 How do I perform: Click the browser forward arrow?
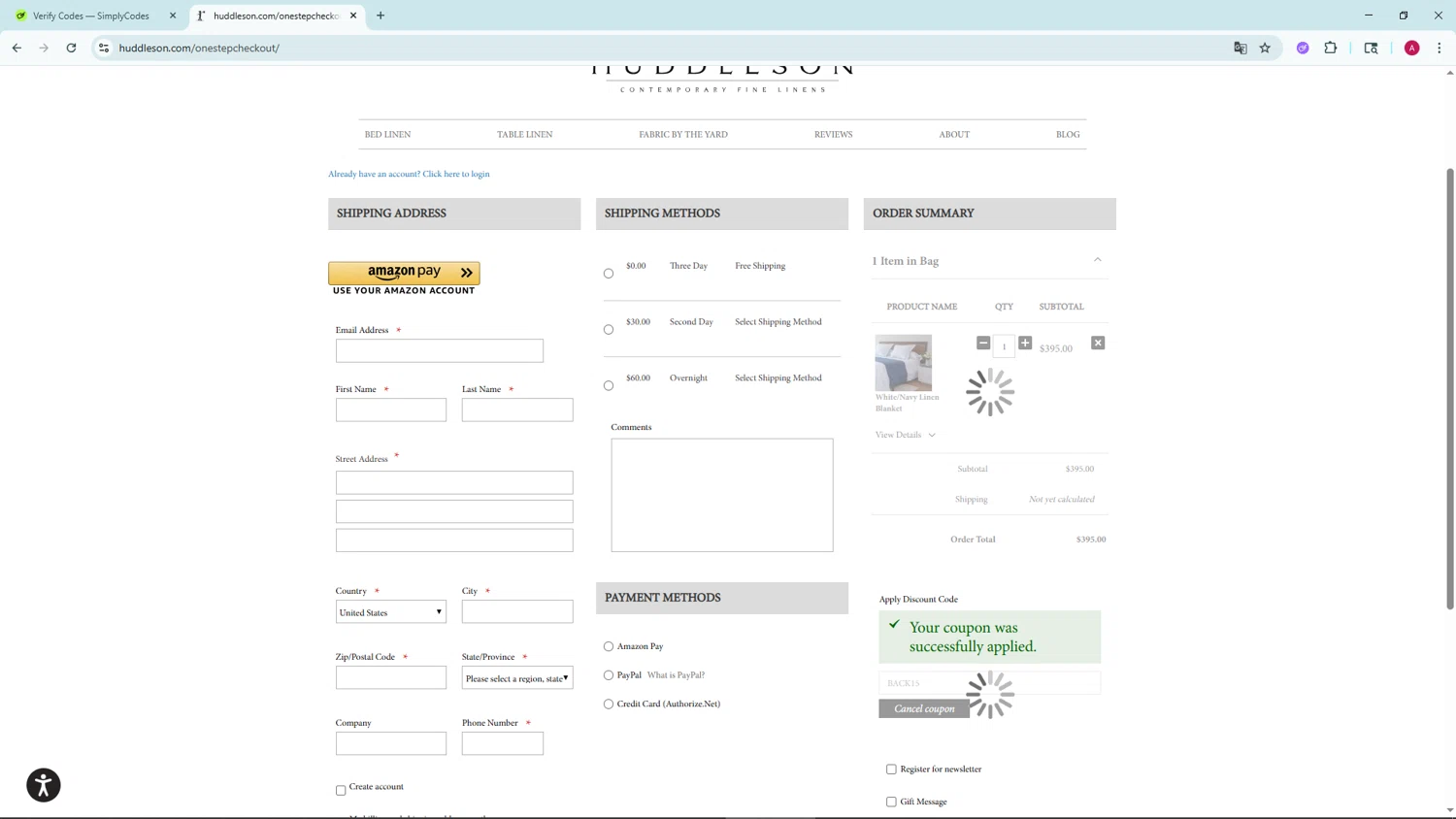(44, 48)
